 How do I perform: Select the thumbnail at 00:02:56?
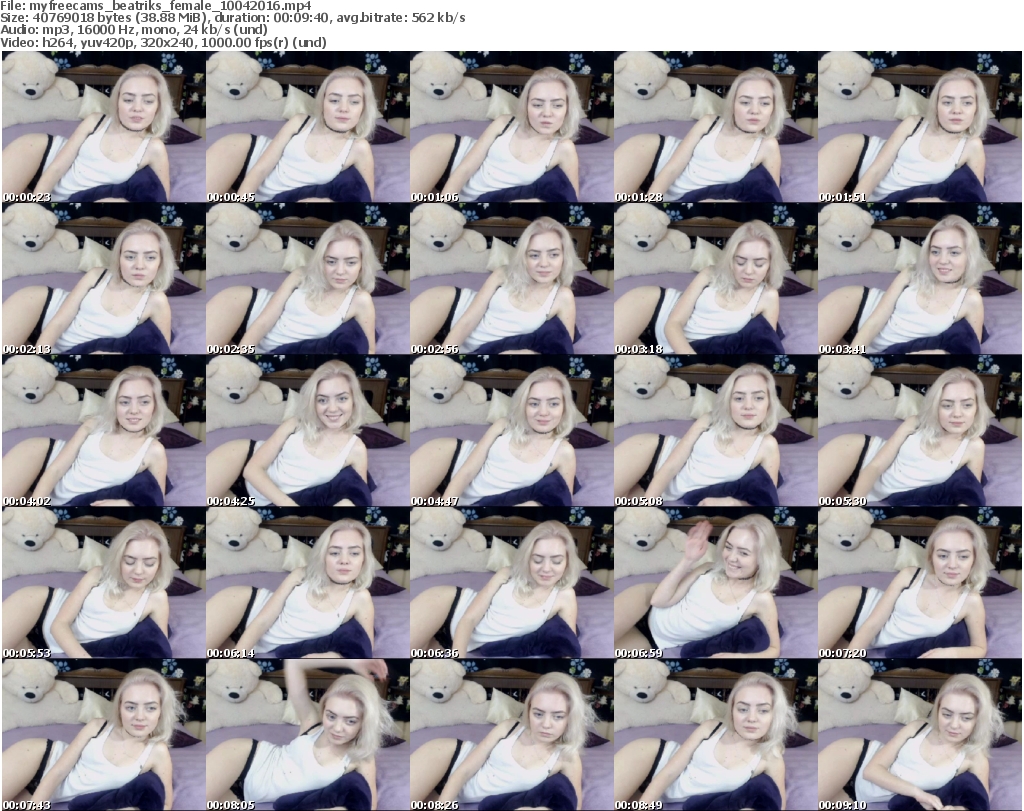pyautogui.click(x=510, y=280)
